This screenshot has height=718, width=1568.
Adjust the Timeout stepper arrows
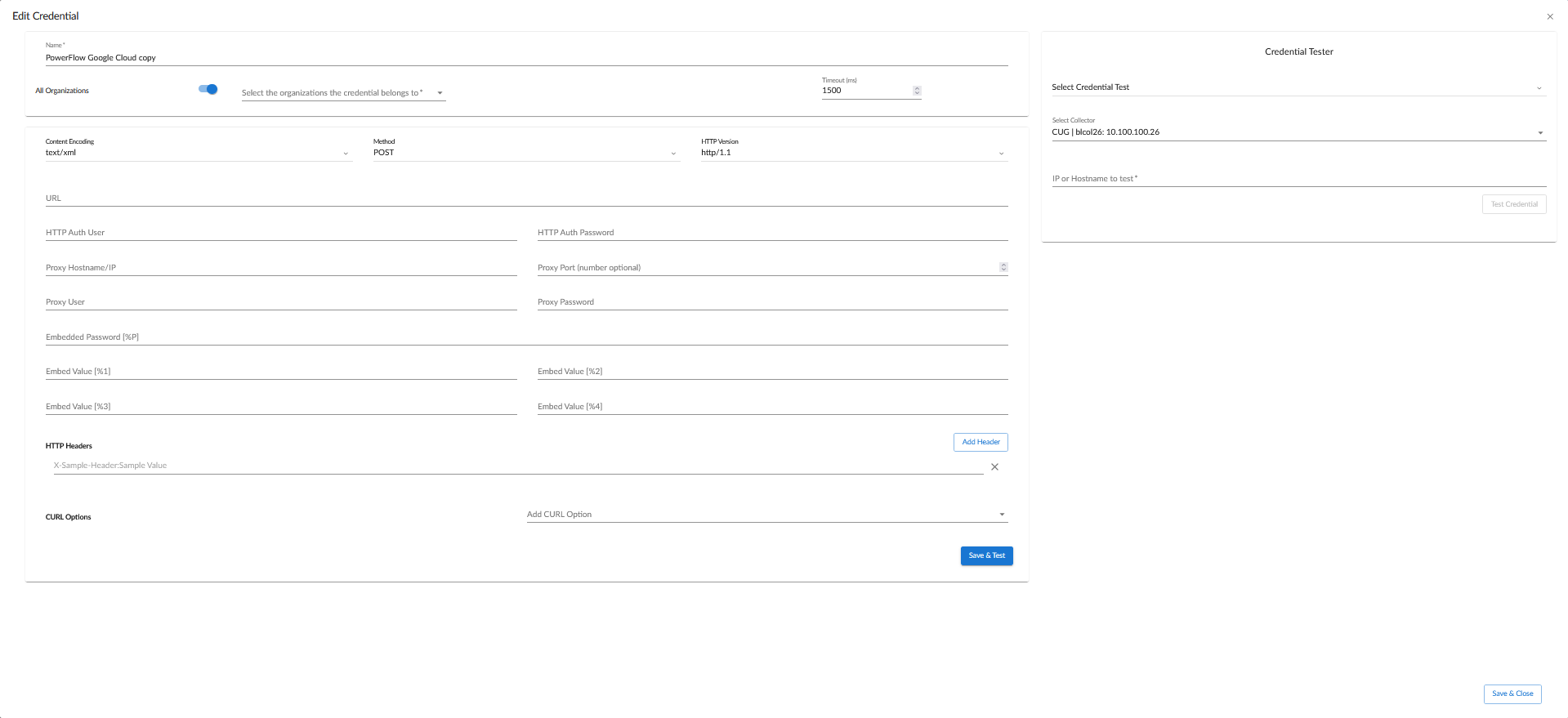917,91
